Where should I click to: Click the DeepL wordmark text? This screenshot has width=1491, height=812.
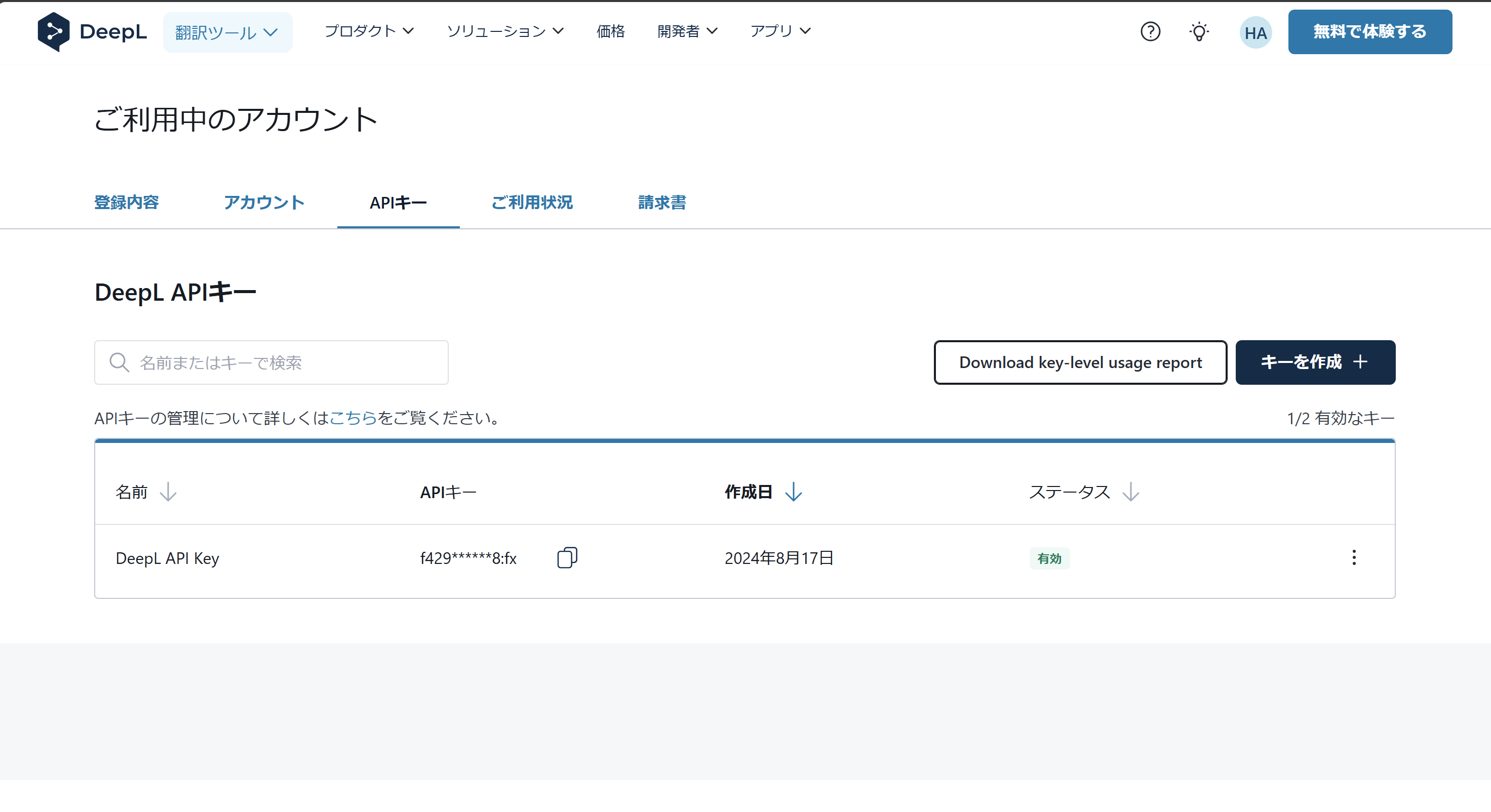[113, 32]
